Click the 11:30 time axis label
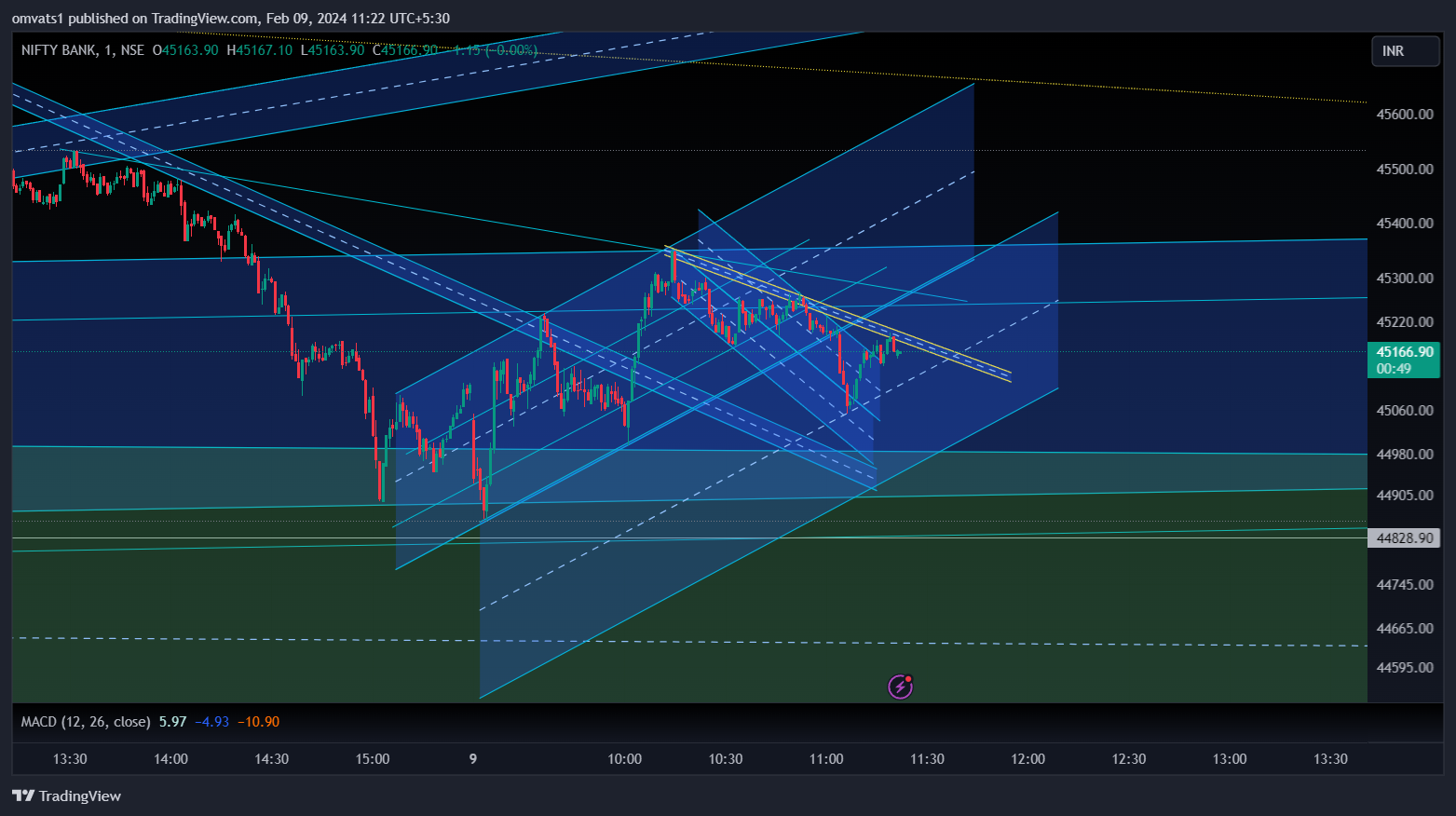Screen dimensions: 1456x816 click(927, 759)
